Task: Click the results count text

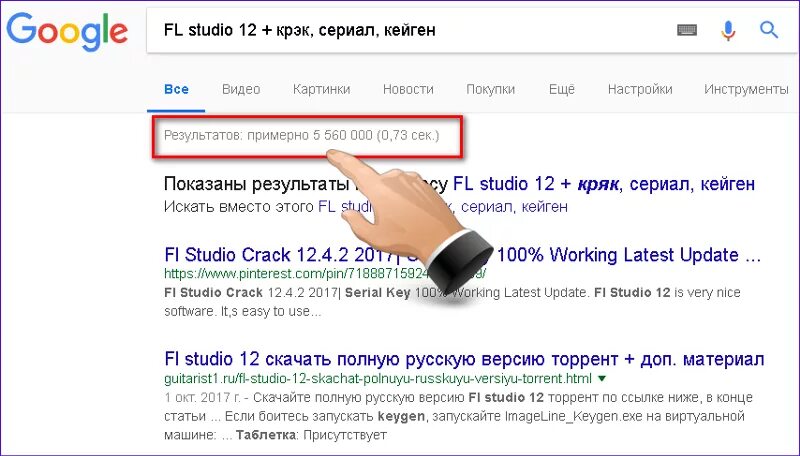Action: coord(302,136)
